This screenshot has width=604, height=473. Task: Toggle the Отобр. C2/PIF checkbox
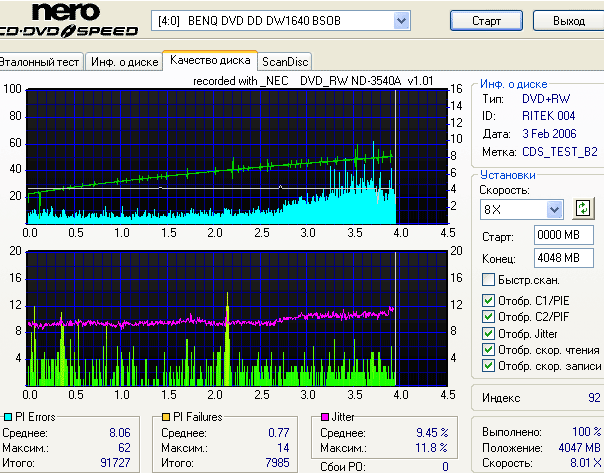pos(488,316)
